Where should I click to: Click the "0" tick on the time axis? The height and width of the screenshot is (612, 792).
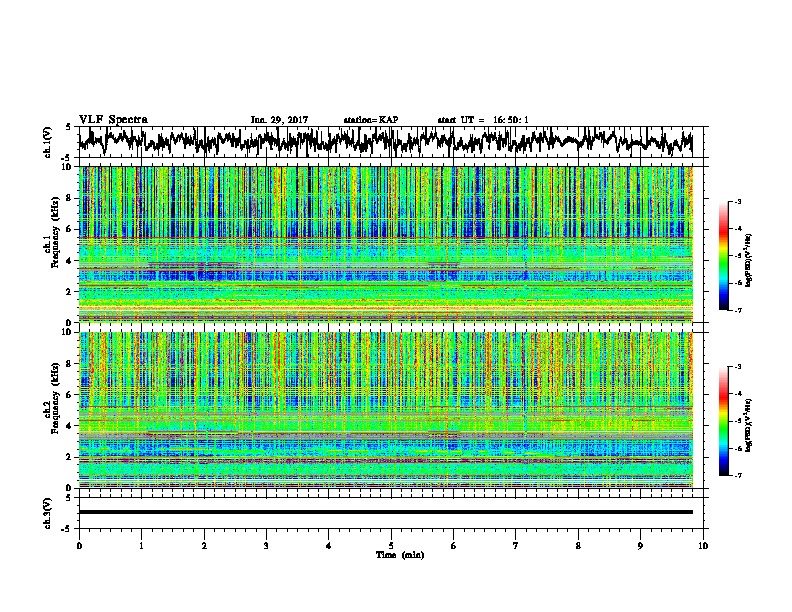(x=79, y=546)
